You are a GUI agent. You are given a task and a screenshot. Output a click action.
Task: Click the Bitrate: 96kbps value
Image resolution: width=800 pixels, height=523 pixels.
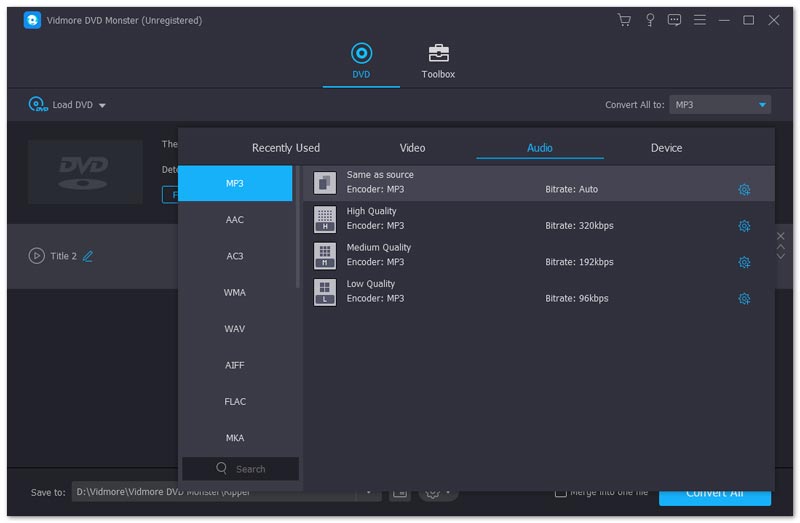tap(577, 298)
